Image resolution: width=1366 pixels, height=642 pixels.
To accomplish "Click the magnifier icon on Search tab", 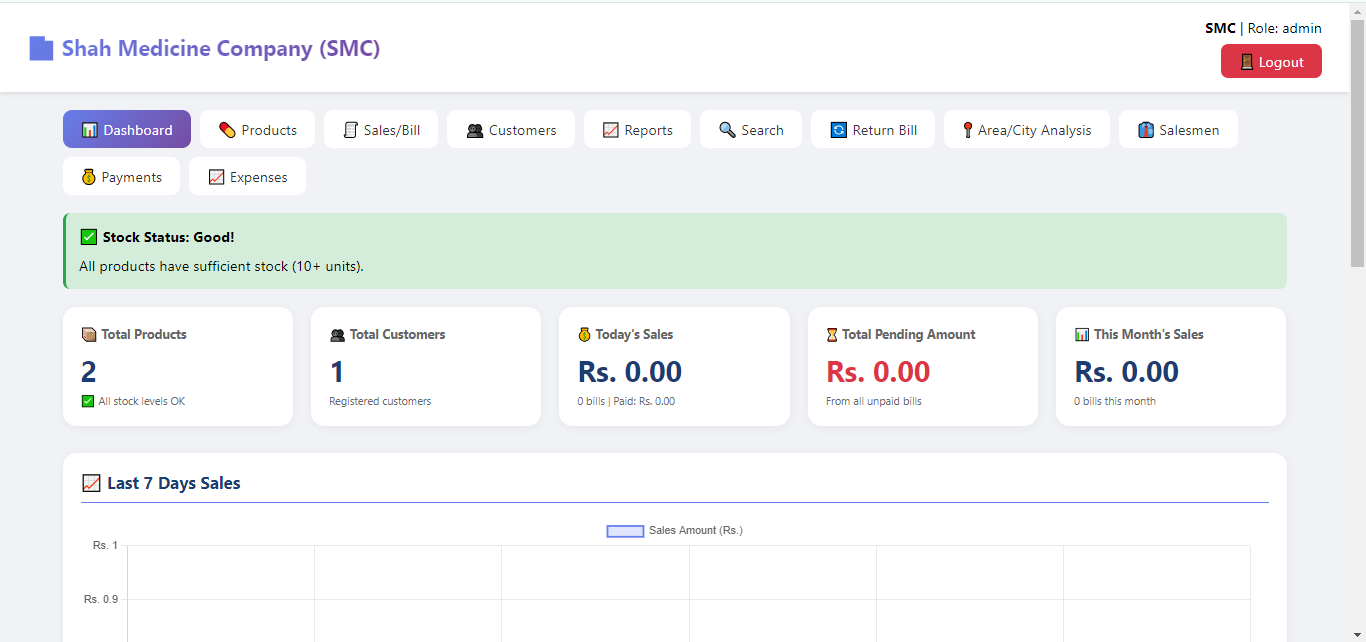I will pos(727,130).
